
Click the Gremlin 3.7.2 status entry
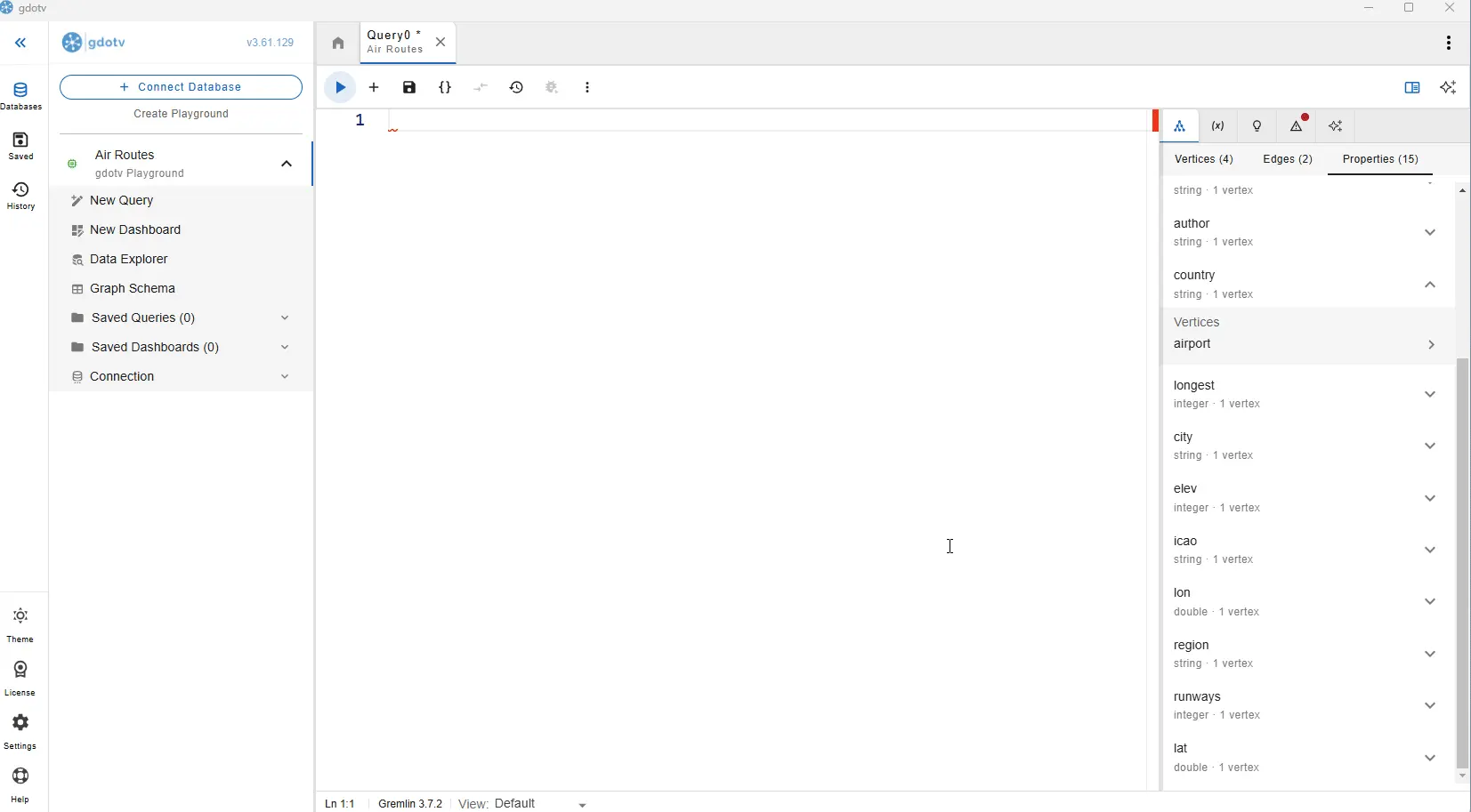click(x=410, y=803)
